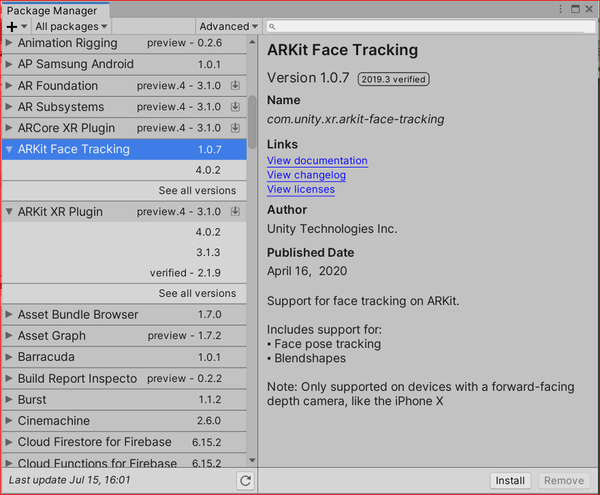Screen dimensions: 600x495
Task: Click the Install button
Action: click(x=510, y=480)
